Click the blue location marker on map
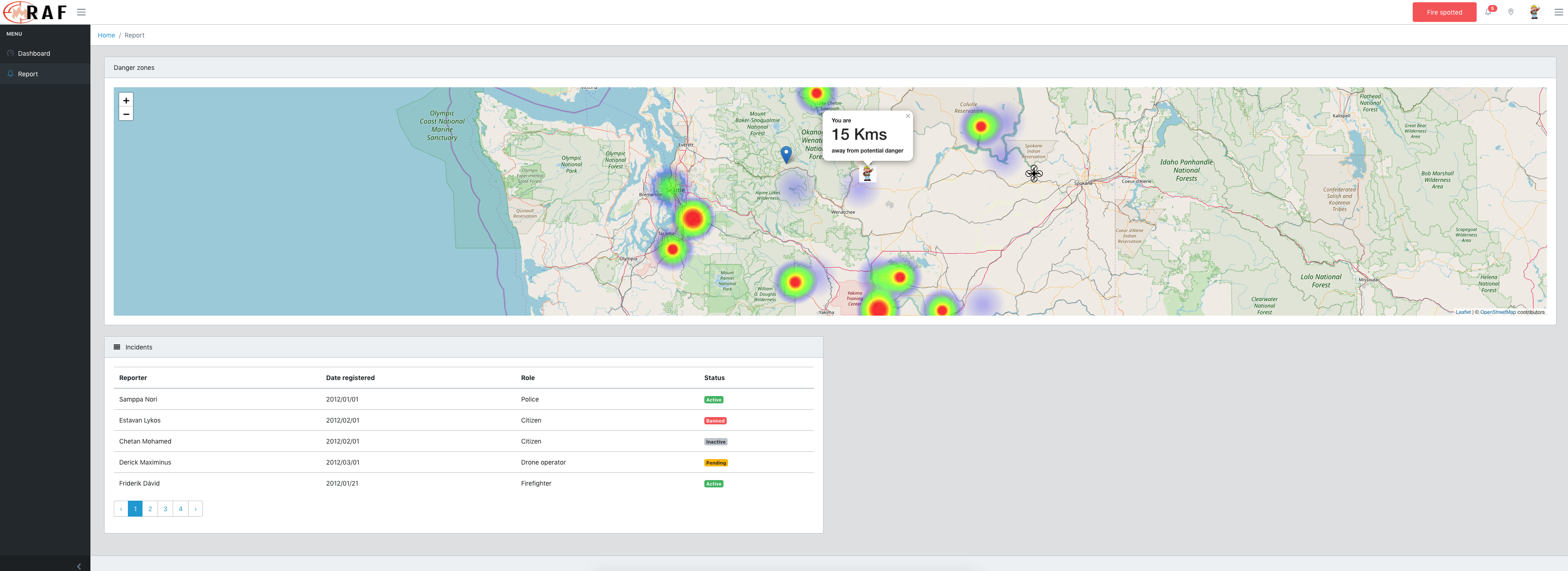Viewport: 1568px width, 571px height. pyautogui.click(x=786, y=153)
